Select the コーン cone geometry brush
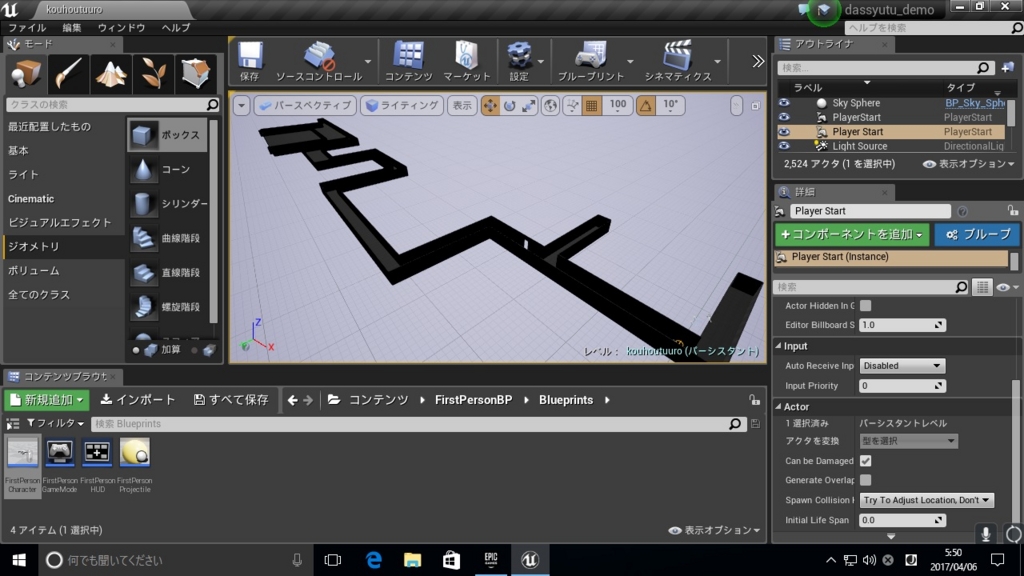This screenshot has width=1024, height=576. 167,169
